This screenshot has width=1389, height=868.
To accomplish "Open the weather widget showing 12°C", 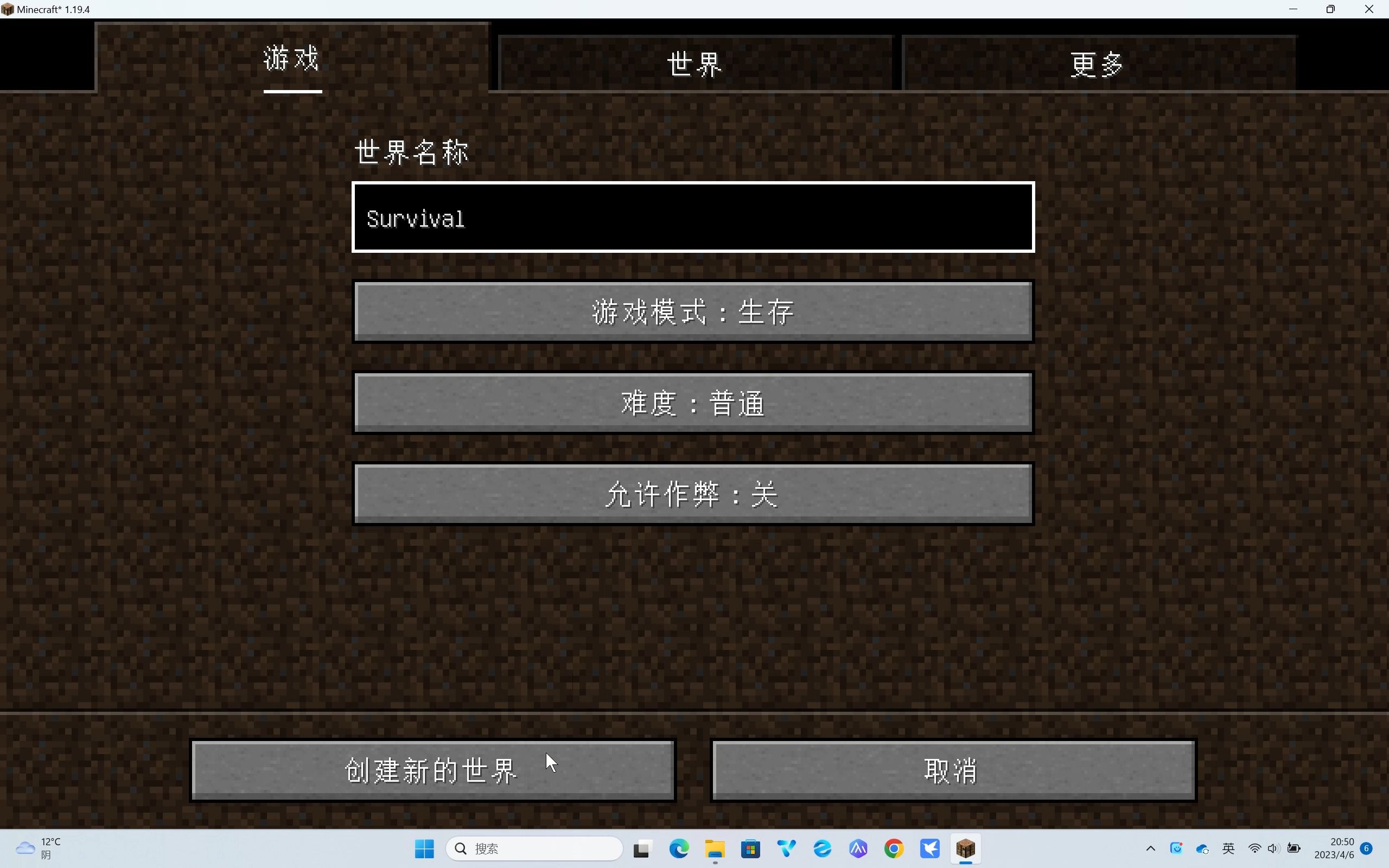I will [x=38, y=848].
